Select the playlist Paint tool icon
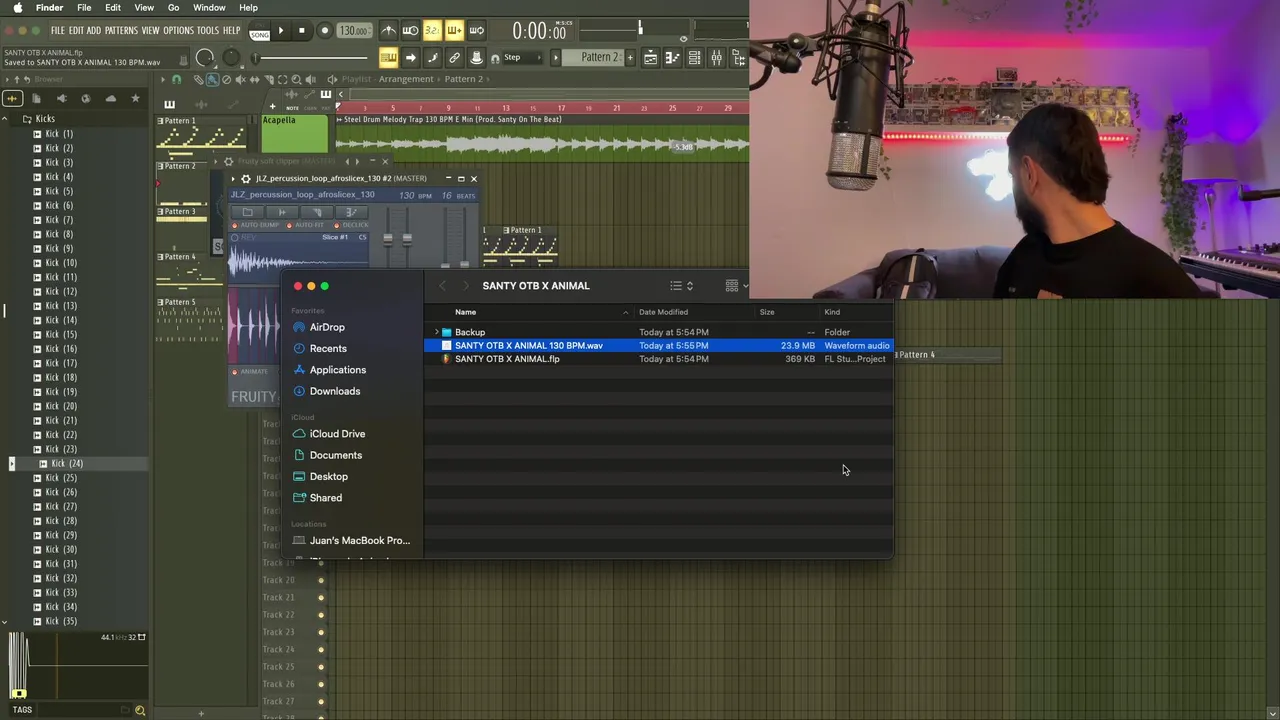 pos(212,79)
